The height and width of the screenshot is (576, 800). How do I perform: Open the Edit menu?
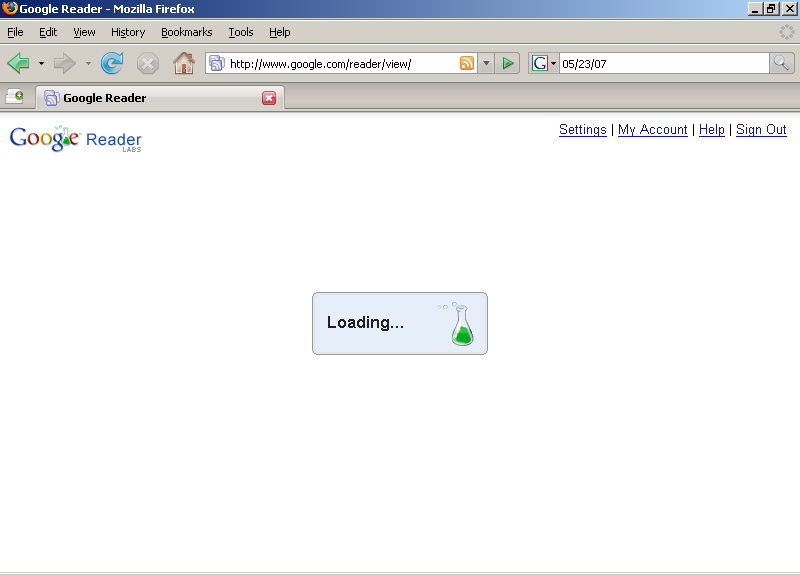pyautogui.click(x=48, y=32)
